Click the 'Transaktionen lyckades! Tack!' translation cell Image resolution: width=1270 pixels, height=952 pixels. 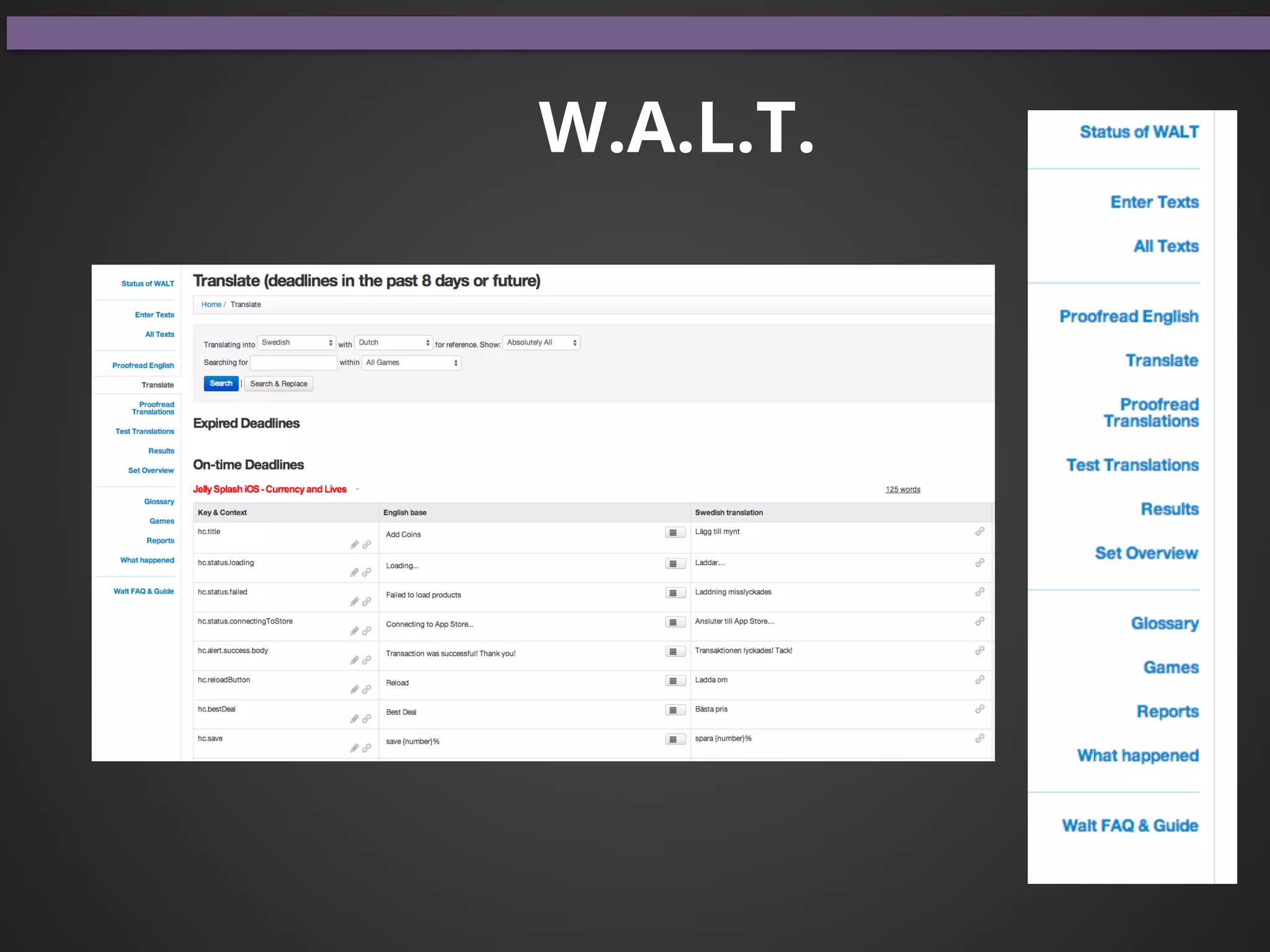[x=744, y=650]
